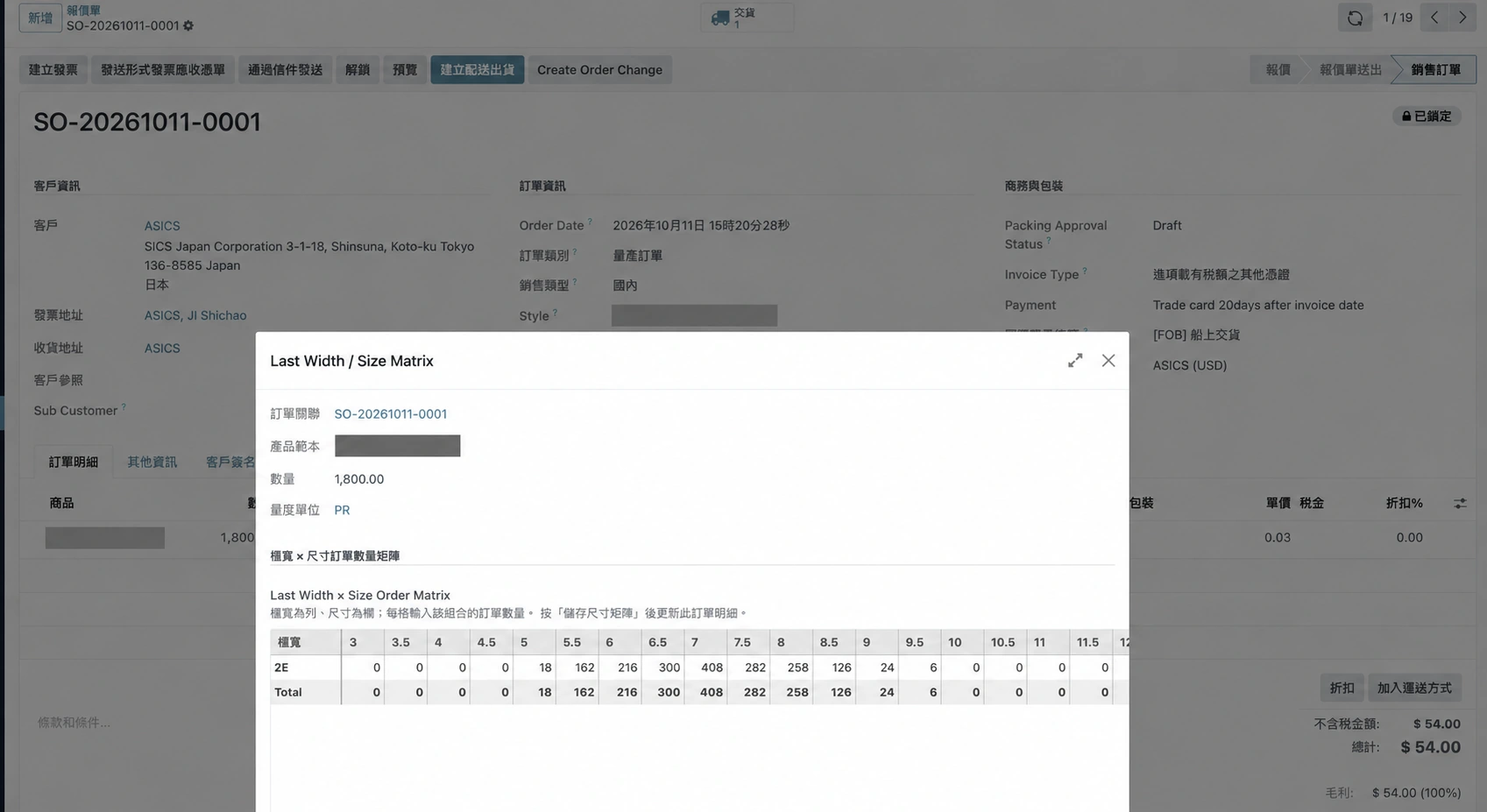Click the 2E row cell under size 5.5

[577, 667]
